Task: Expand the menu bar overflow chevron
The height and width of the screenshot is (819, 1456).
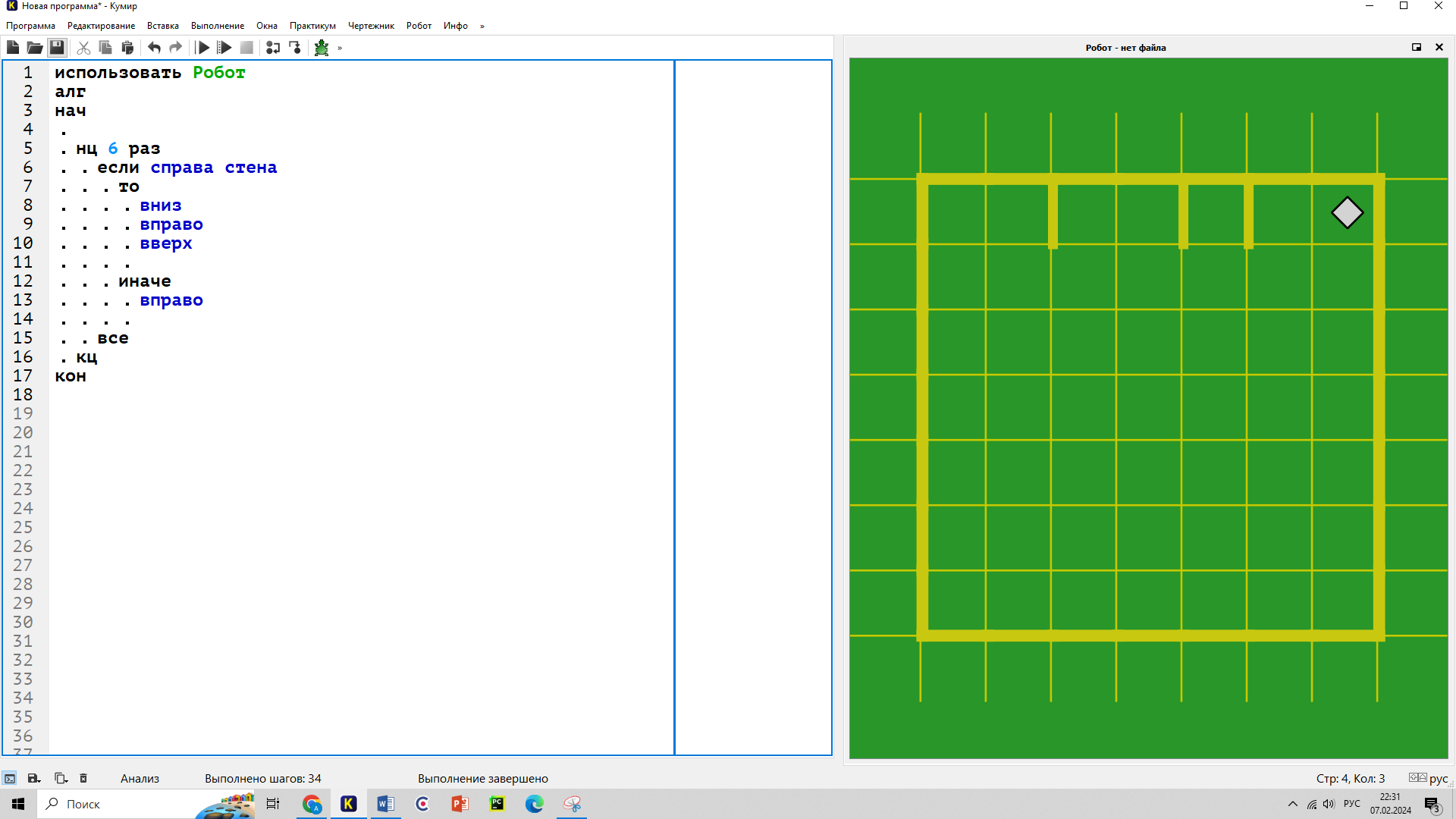Action: click(482, 26)
